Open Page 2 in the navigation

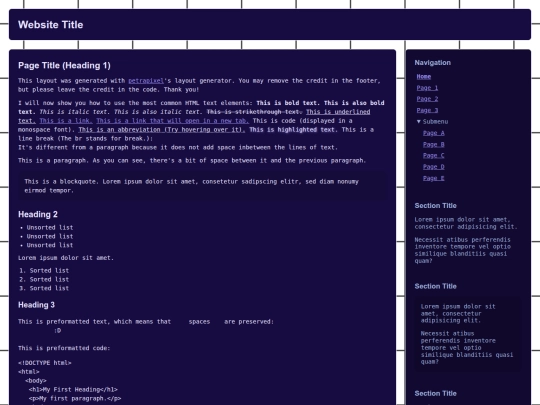(x=427, y=99)
